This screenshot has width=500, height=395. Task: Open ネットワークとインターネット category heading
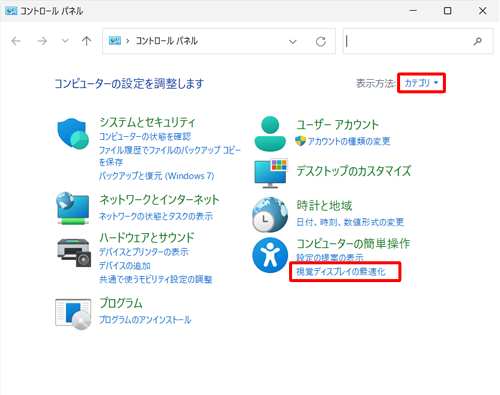(159, 199)
